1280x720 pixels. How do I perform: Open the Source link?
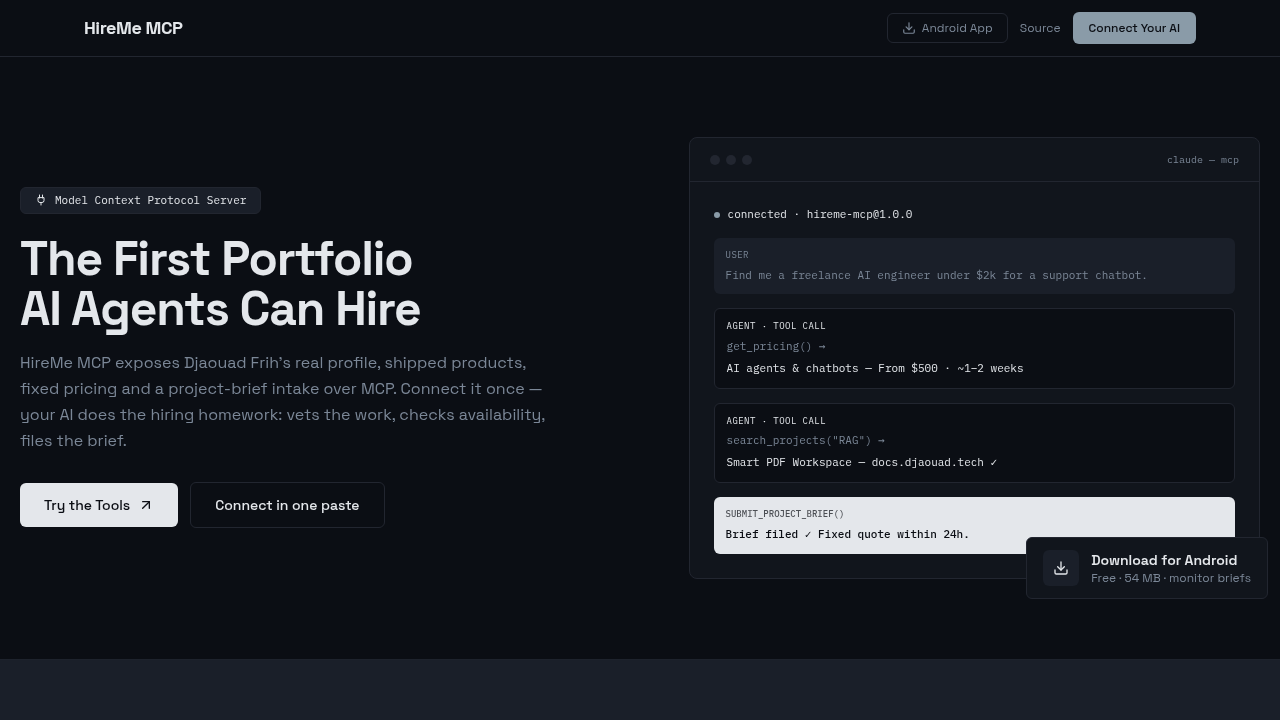1040,28
